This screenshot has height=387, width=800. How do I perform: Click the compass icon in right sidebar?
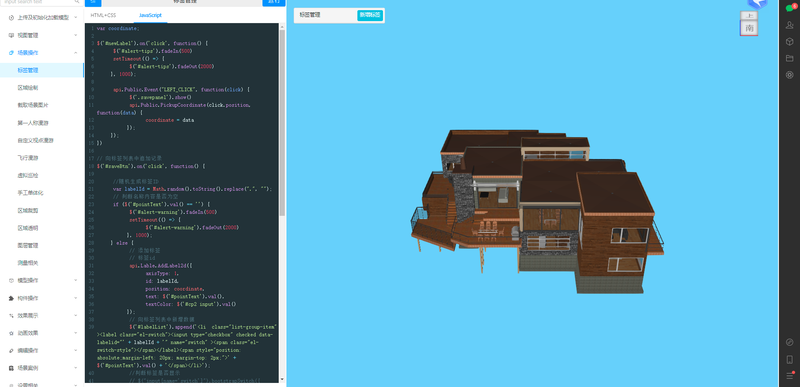point(789,342)
